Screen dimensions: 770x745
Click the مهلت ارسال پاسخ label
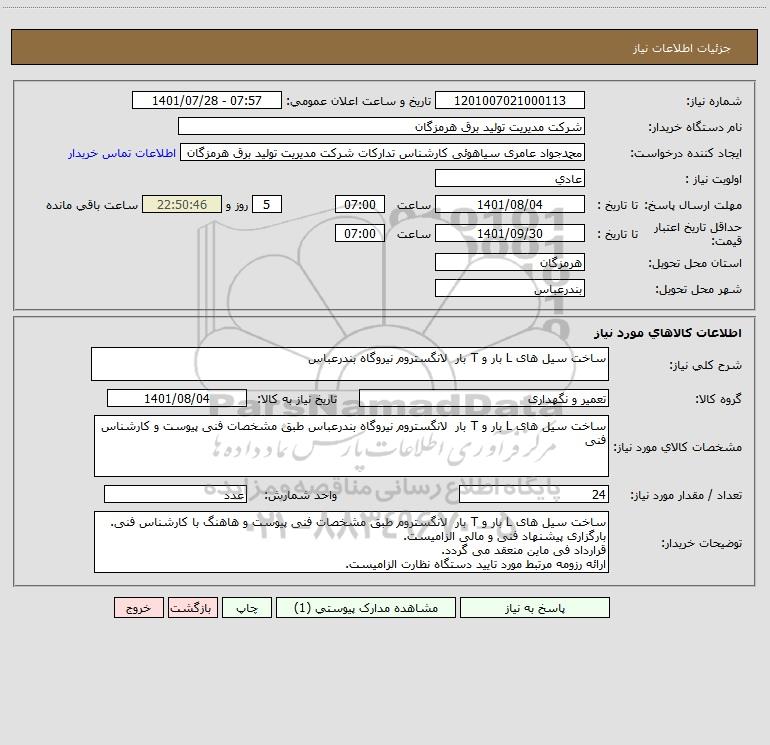(x=693, y=205)
